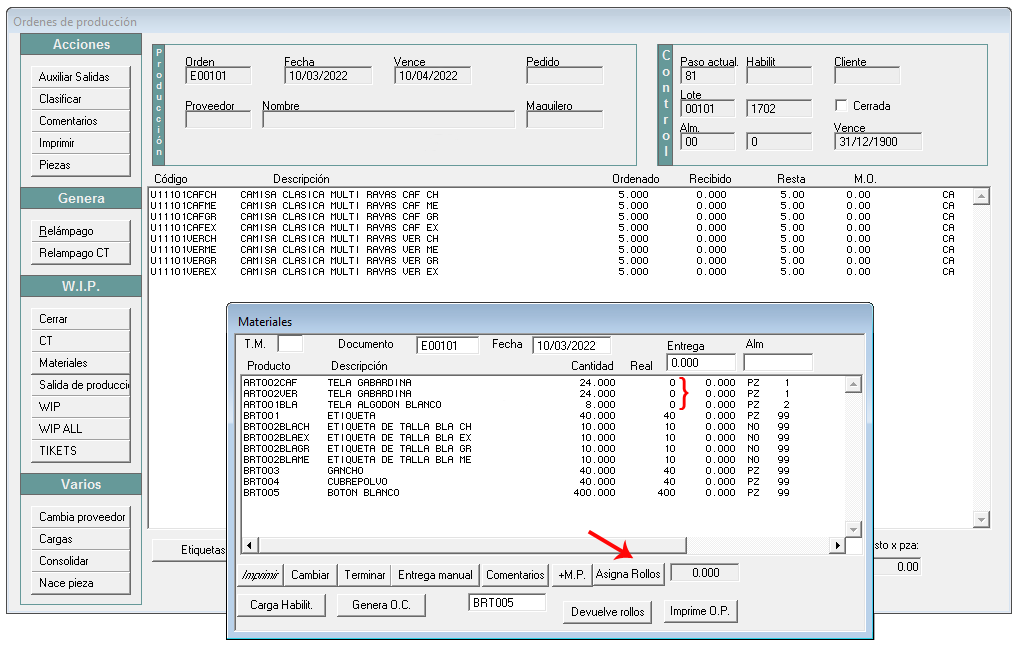Click down arrow of the materials list scrollbar
Viewport: 1025px width, 649px height.
click(852, 529)
